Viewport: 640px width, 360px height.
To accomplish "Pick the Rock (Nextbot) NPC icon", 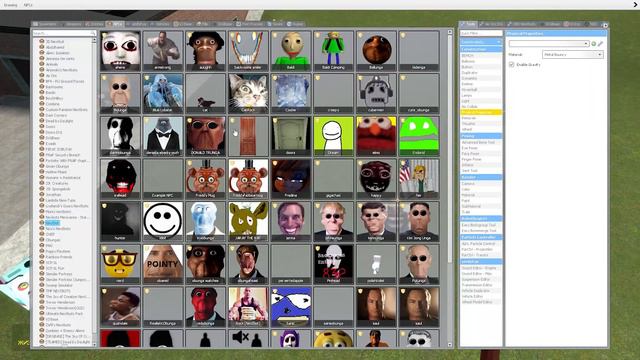I will 248,307.
